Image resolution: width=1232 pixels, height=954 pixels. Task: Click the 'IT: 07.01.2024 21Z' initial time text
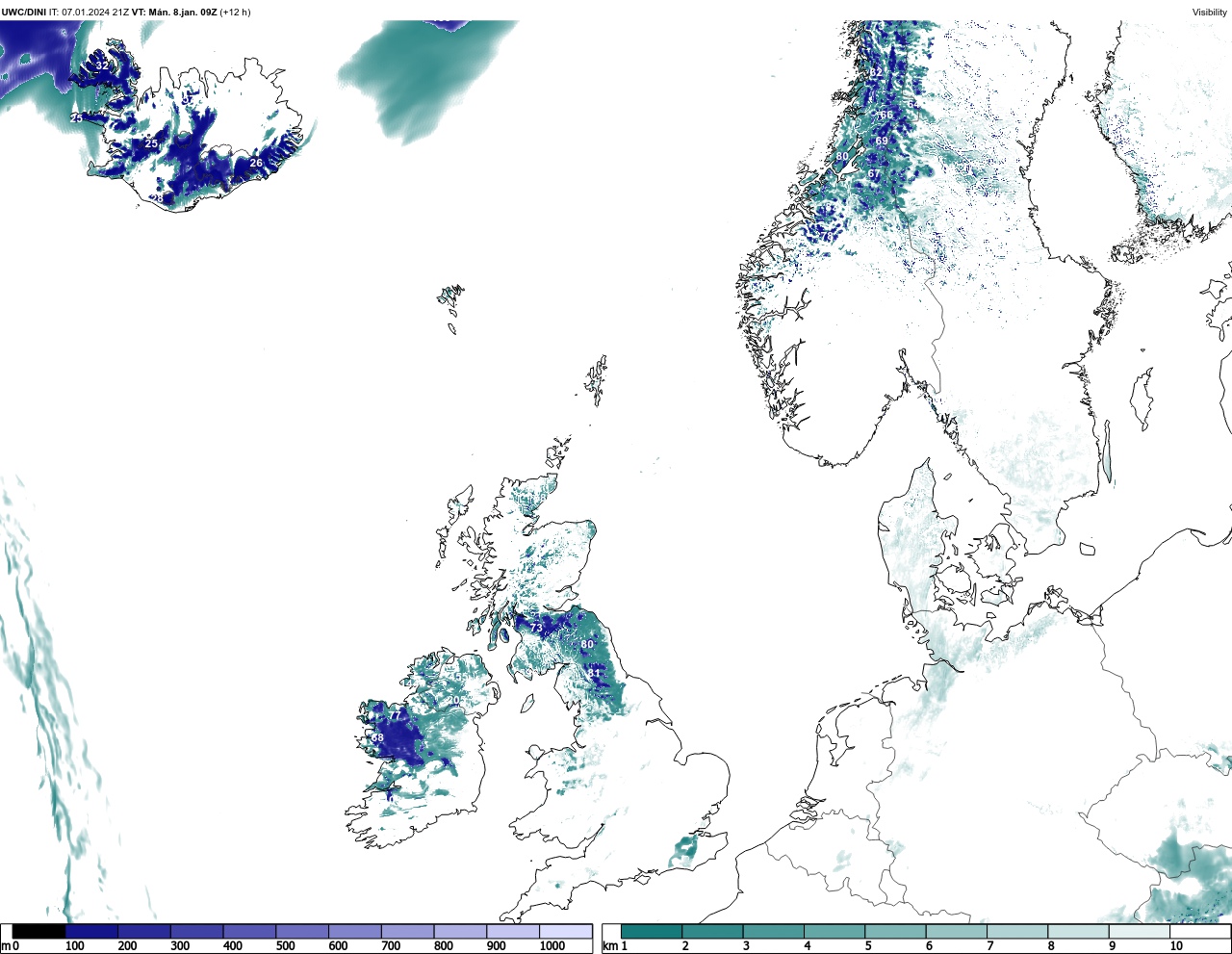pos(89,13)
